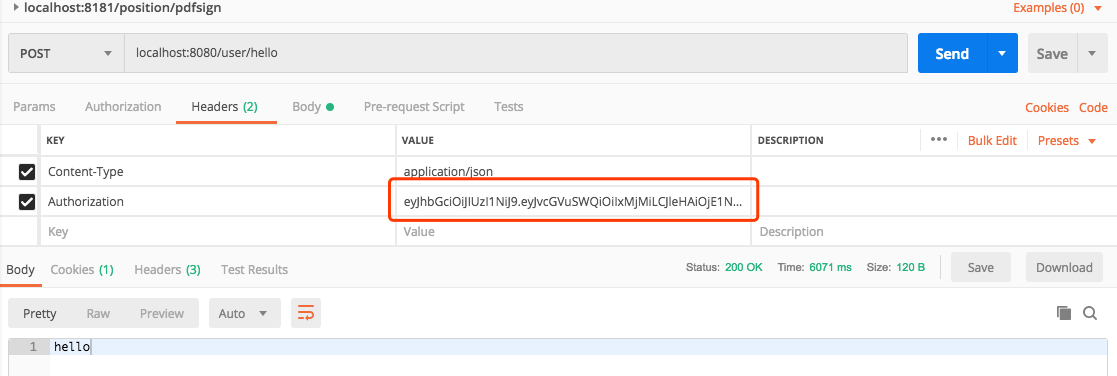This screenshot has height=376, width=1117.
Task: Click the application/json value cell
Action: 573,172
